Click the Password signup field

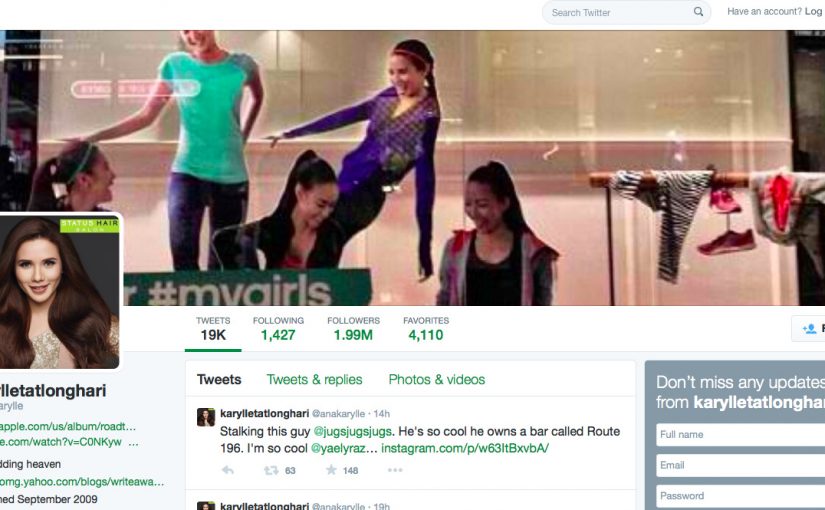pos(741,496)
